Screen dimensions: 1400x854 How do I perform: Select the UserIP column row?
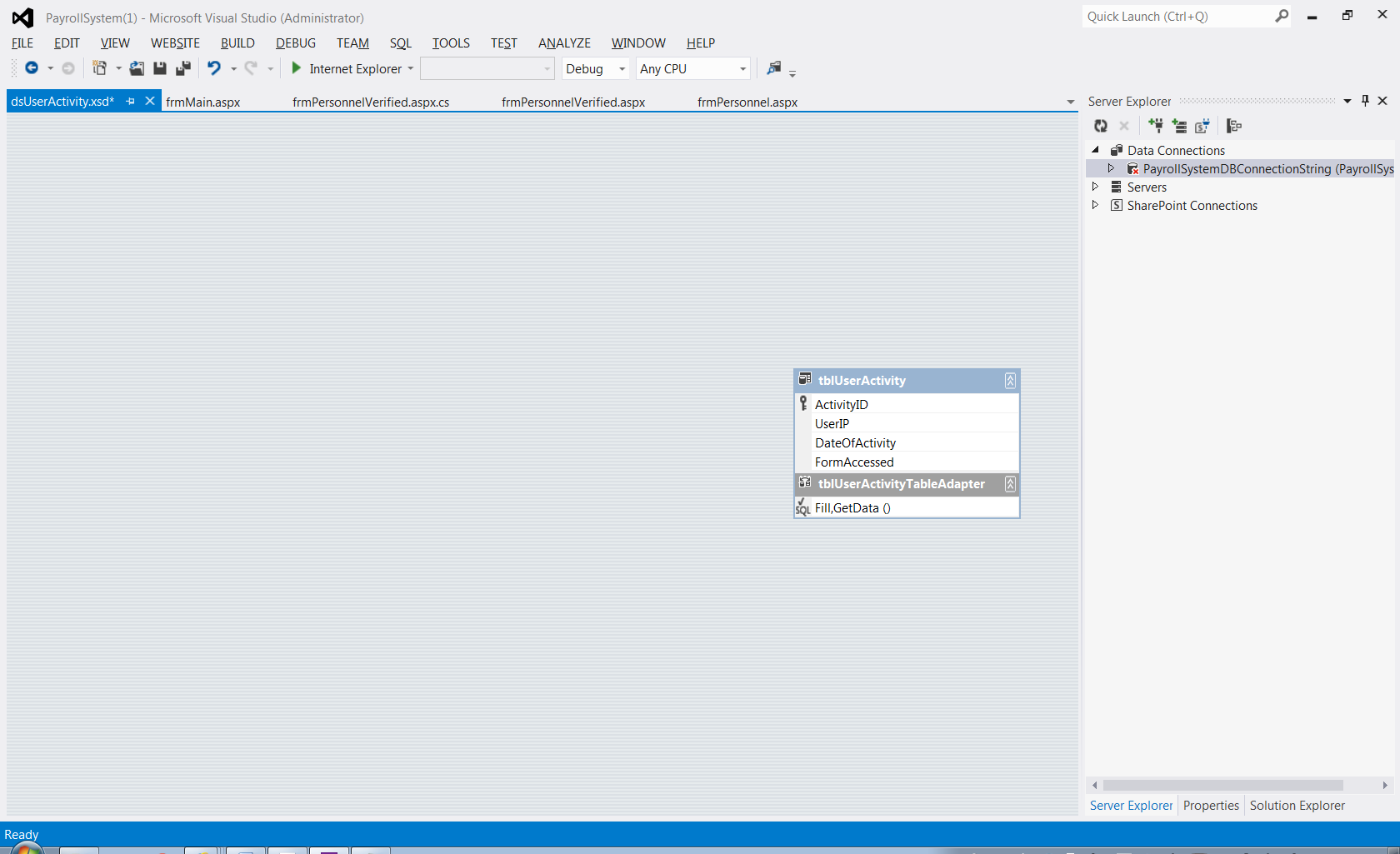coord(907,423)
